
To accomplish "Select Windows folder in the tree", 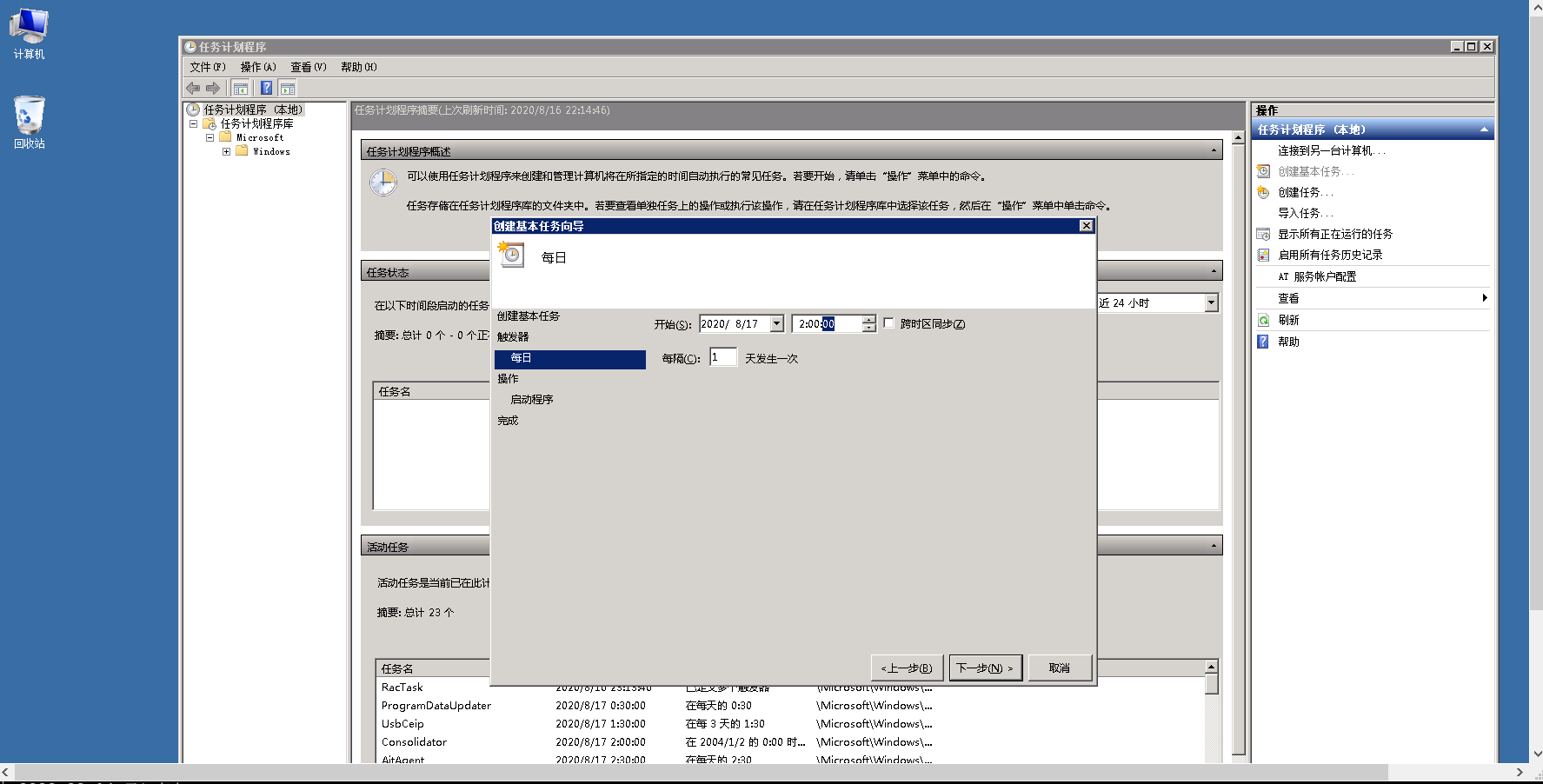I will click(x=271, y=151).
